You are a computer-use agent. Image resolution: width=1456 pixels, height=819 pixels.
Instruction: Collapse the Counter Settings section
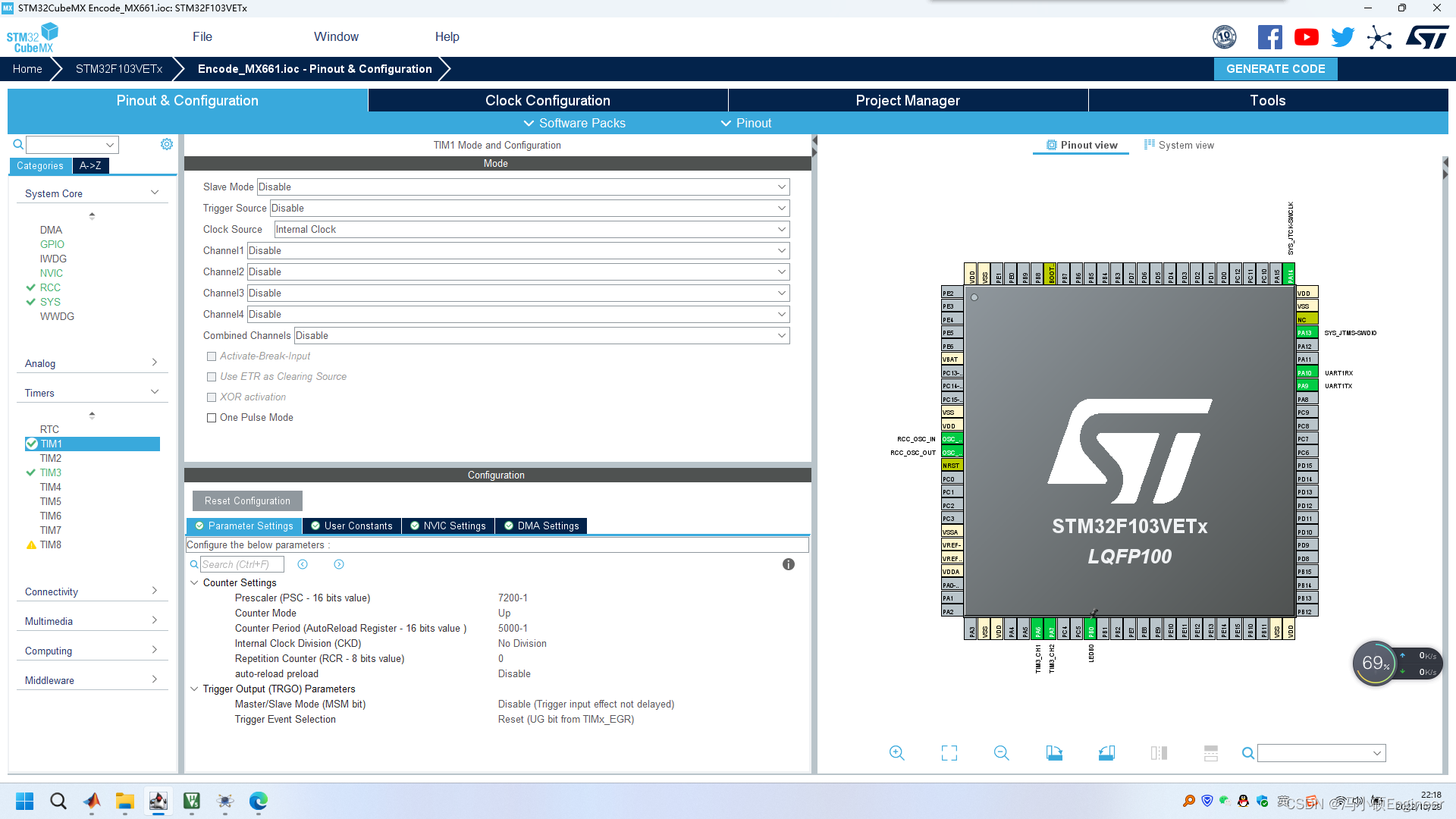point(195,582)
